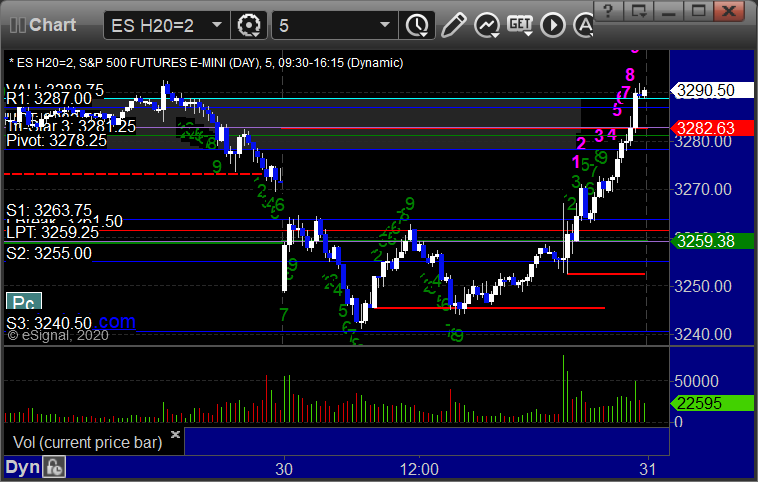Click the magenta count number 8
758x482 pixels.
tap(629, 75)
